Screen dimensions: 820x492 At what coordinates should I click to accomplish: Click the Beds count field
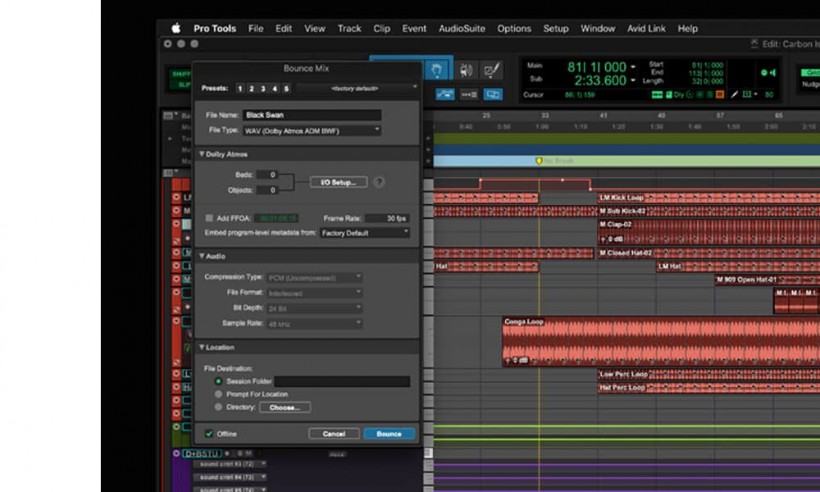[x=267, y=175]
